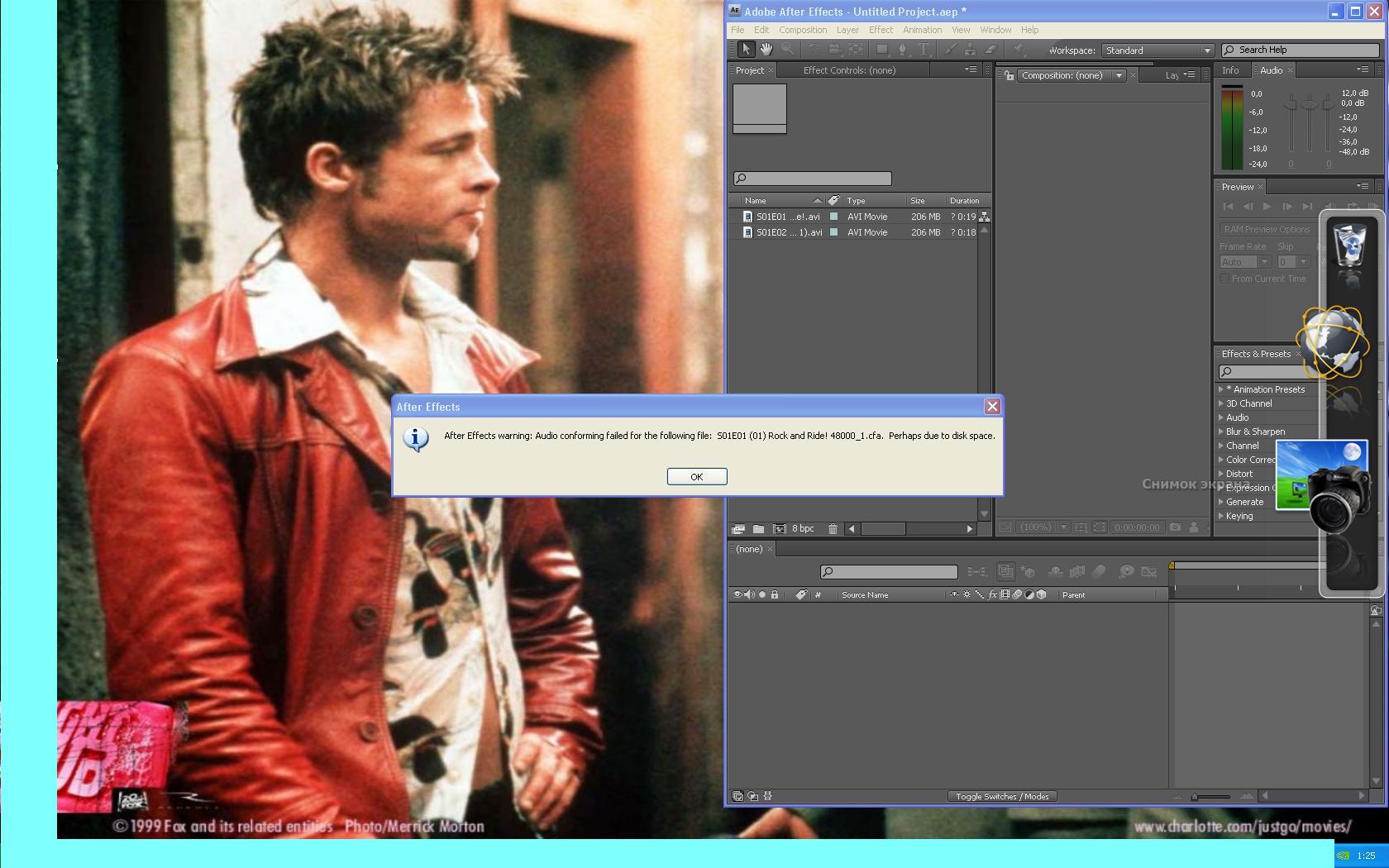
Task: Click the Toggle Switches / Modes button
Action: pyautogui.click(x=1002, y=797)
